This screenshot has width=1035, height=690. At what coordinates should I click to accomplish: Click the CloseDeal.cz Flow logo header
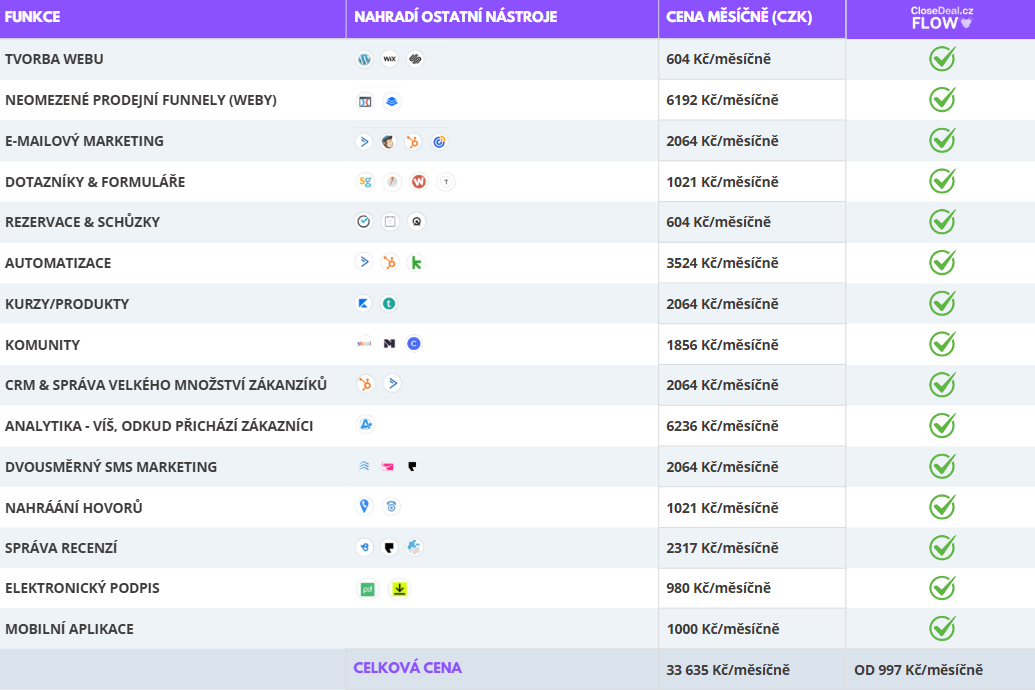coord(941,17)
